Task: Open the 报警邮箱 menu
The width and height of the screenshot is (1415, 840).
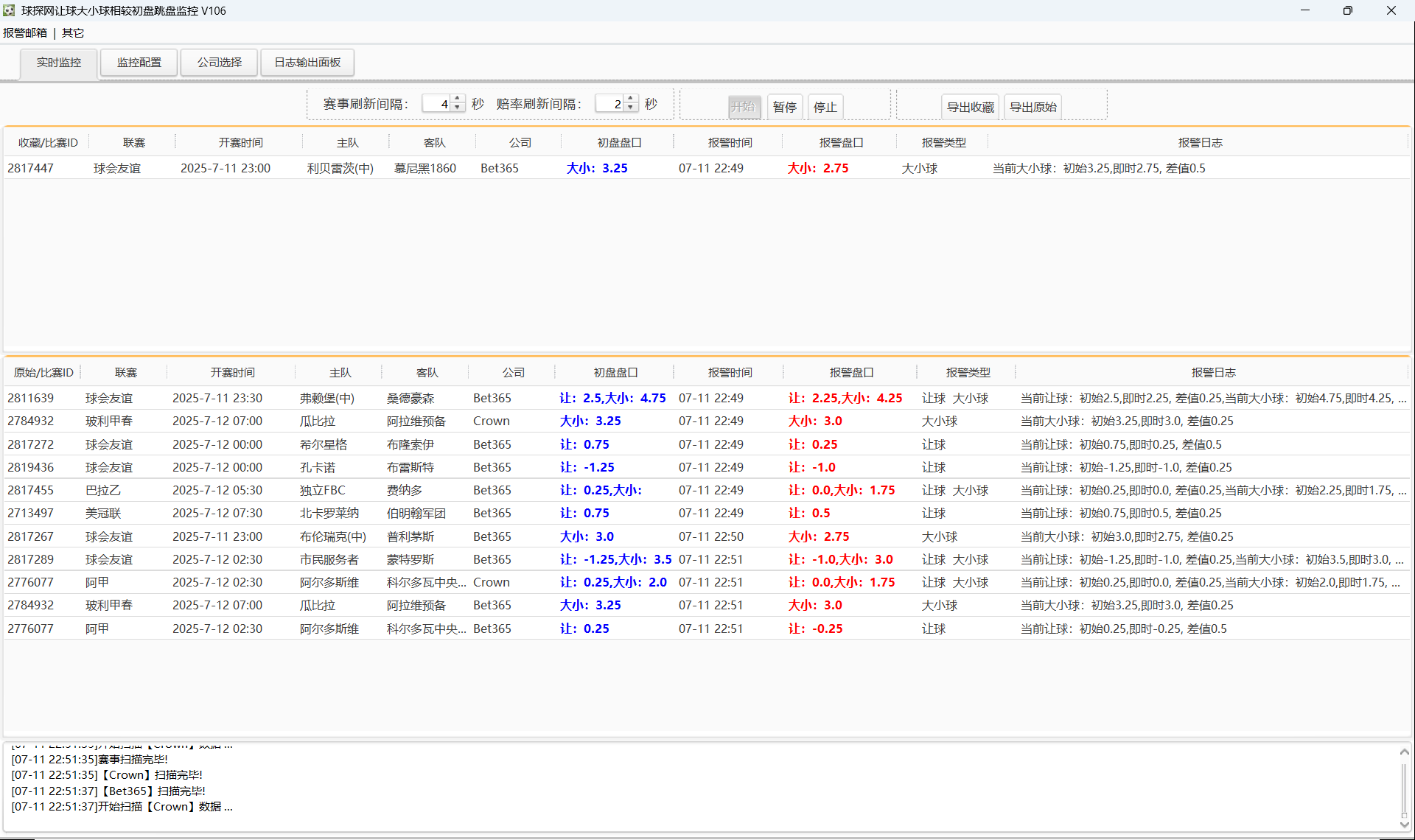Action: click(25, 33)
